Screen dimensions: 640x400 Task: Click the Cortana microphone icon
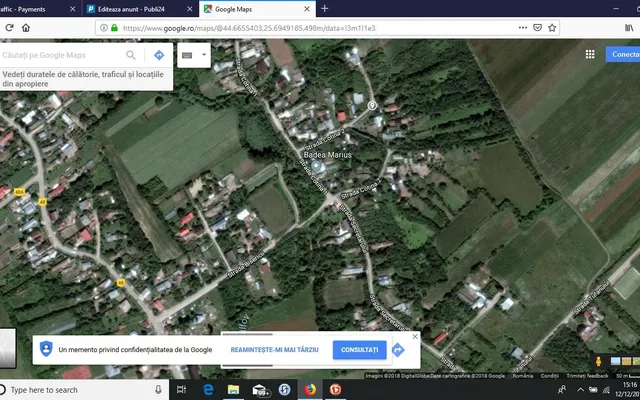point(158,390)
